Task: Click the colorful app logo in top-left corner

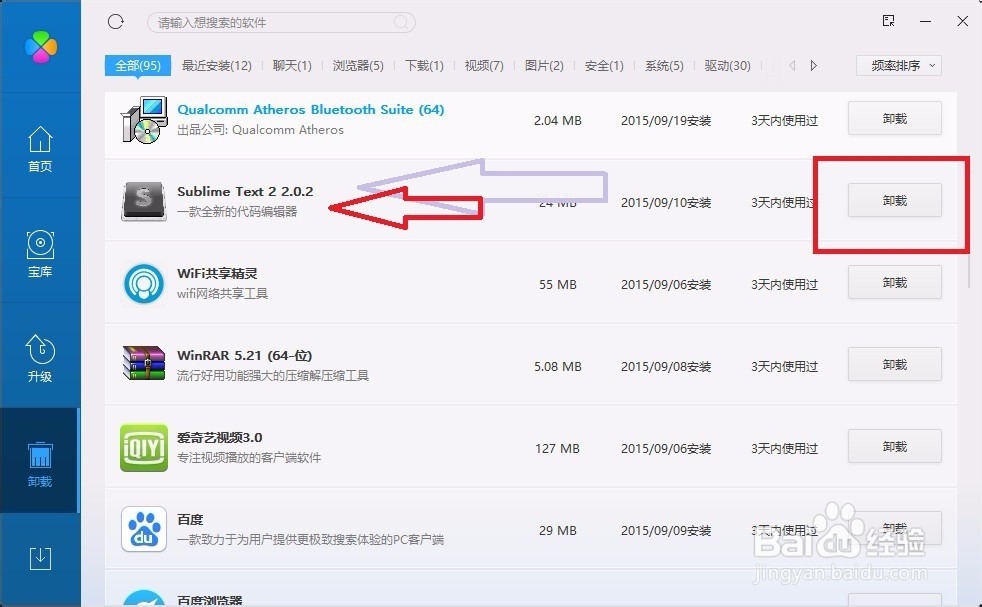Action: pos(40,45)
